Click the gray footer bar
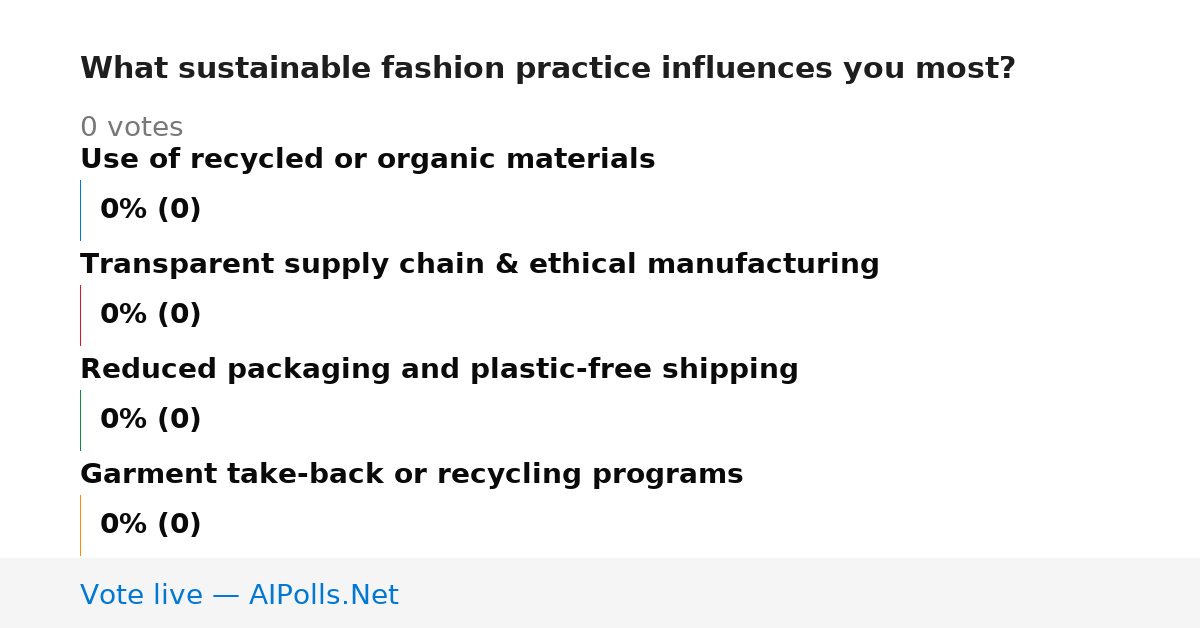The image size is (1200, 628). 600,593
